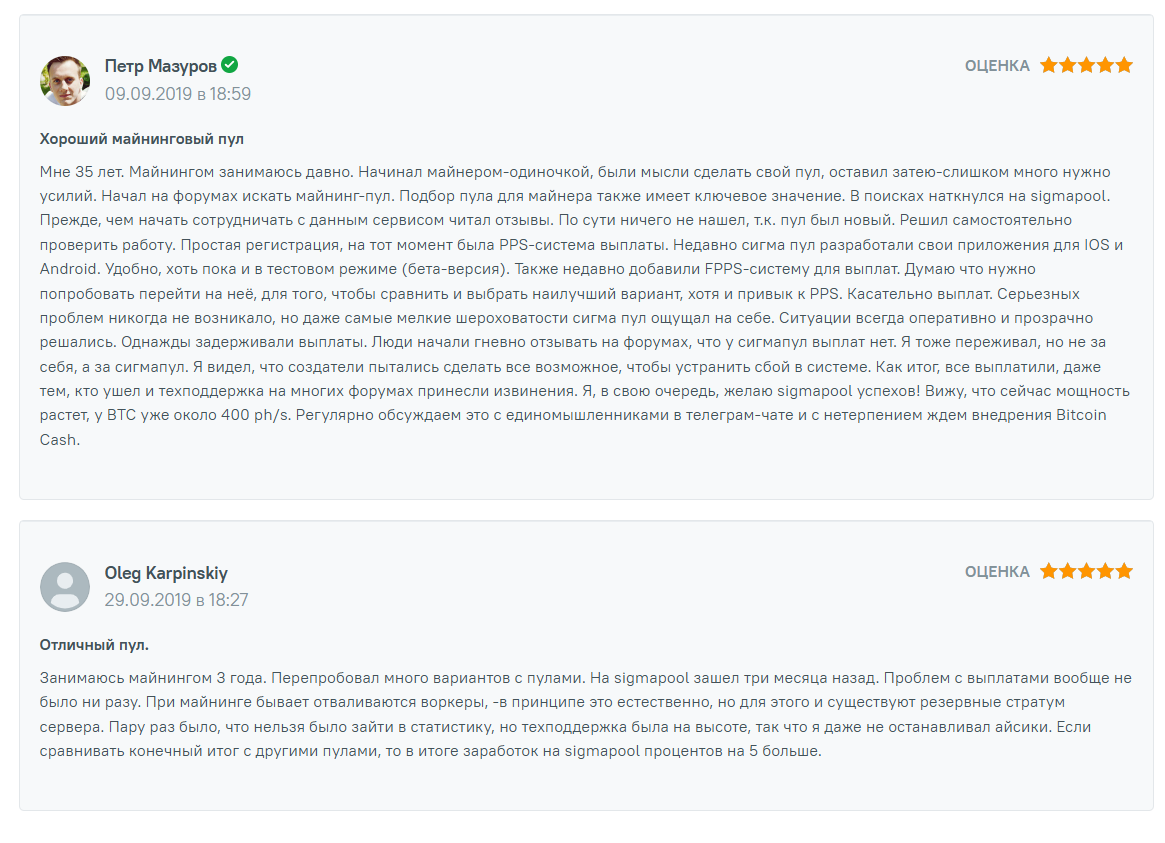Click first star in Петр Мазуров's rating
Image resolution: width=1165 pixels, height=843 pixels.
[x=1048, y=65]
